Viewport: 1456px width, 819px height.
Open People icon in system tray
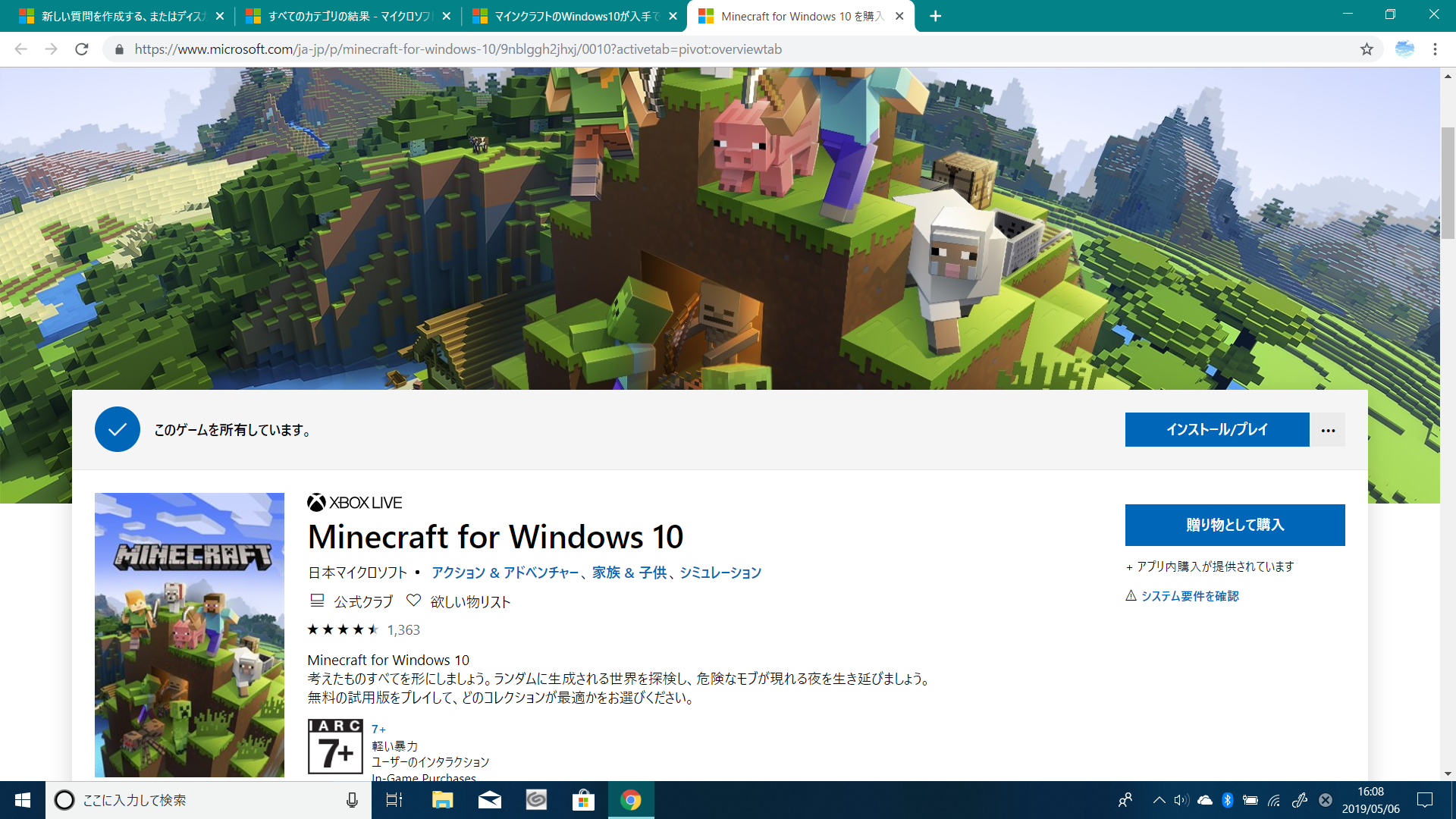pos(1125,800)
